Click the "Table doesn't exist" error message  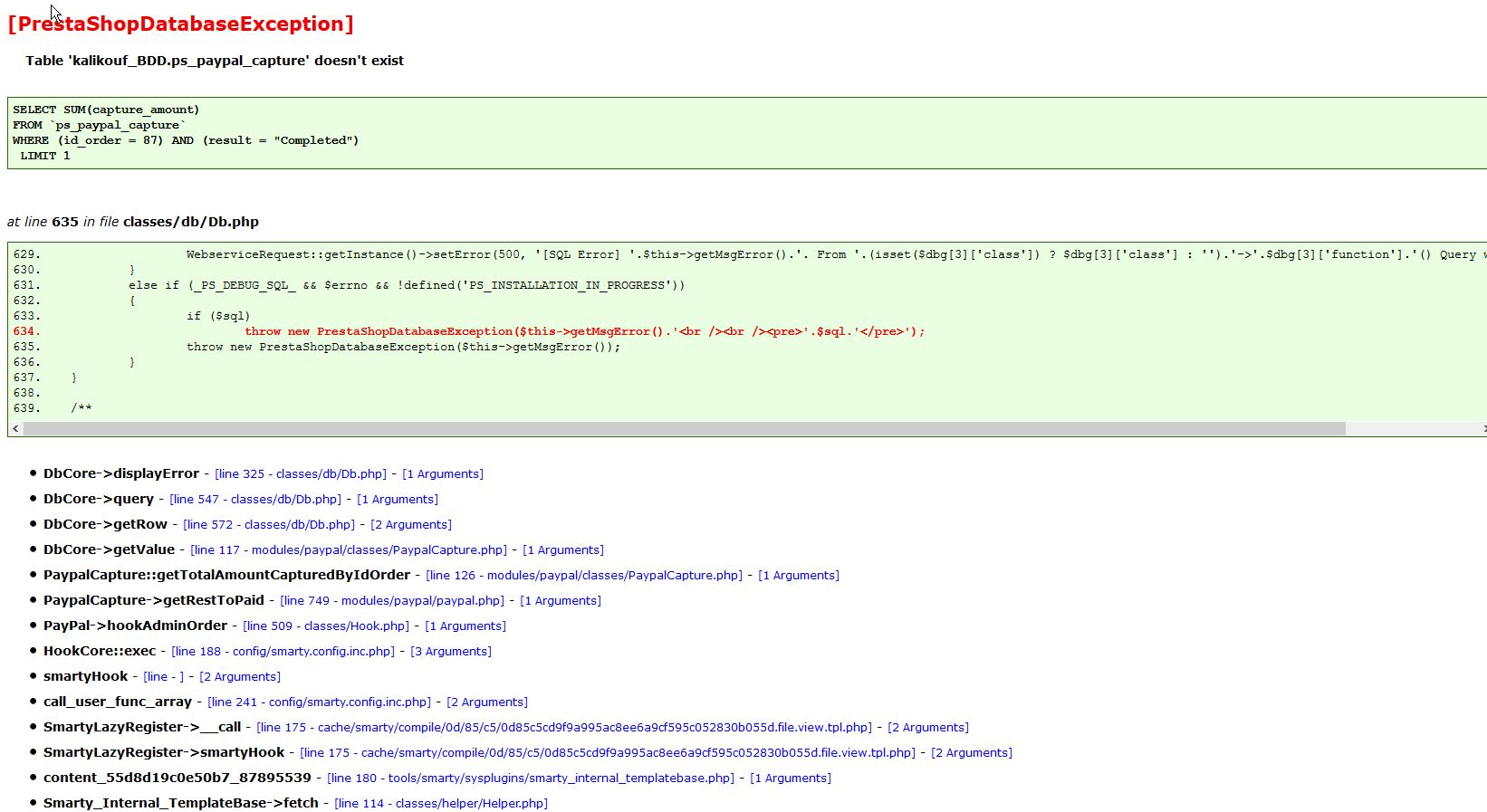coord(215,61)
